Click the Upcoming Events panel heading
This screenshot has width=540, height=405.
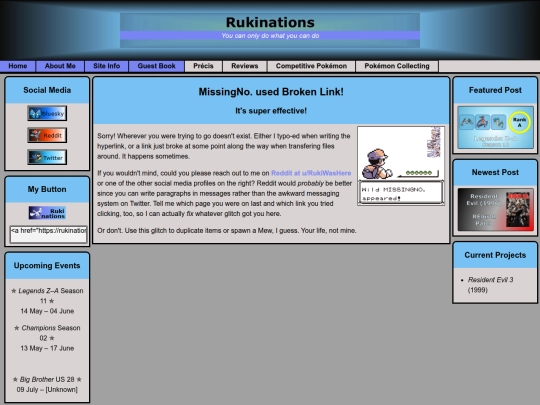[x=47, y=266]
